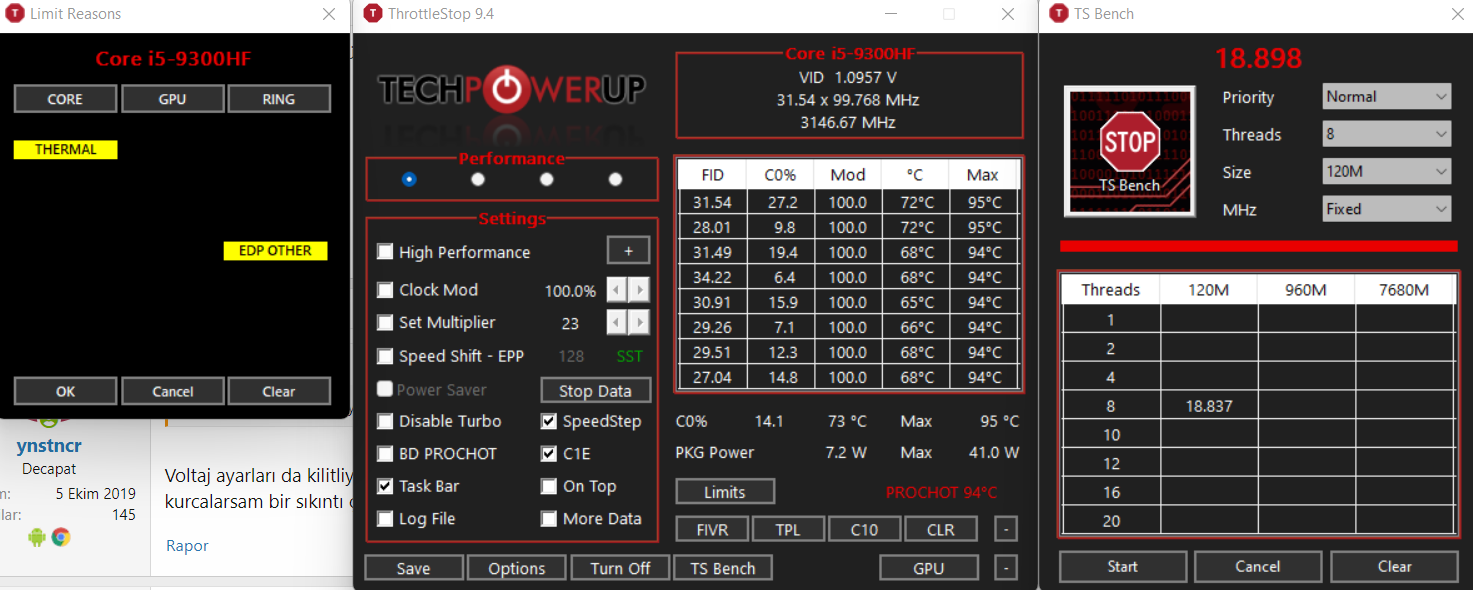Screen dimensions: 1473x590
Task: Increase Set Multiplier with right arrow
Action: pos(639,322)
